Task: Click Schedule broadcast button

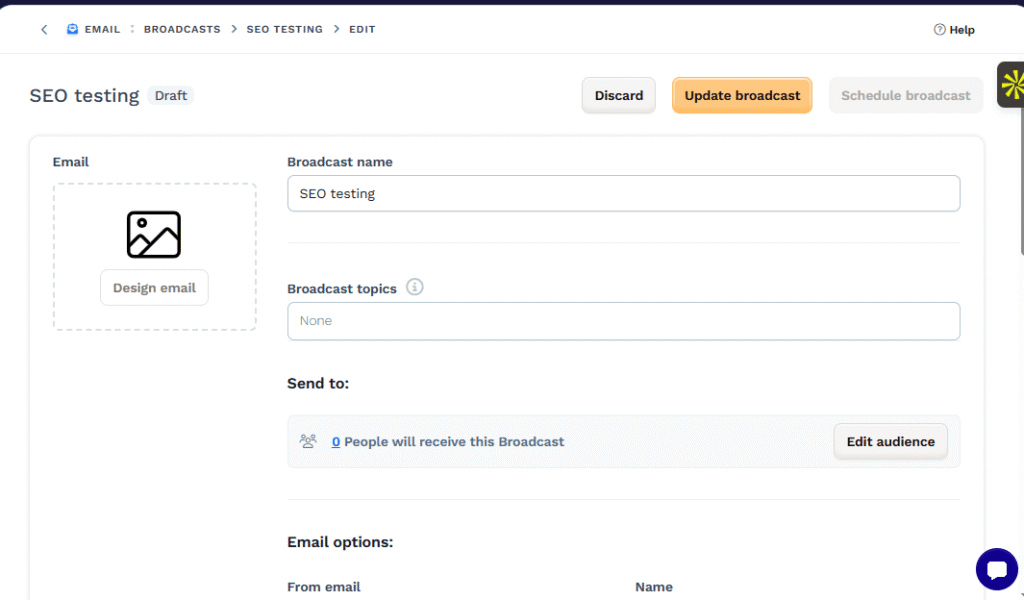Action: tap(905, 95)
